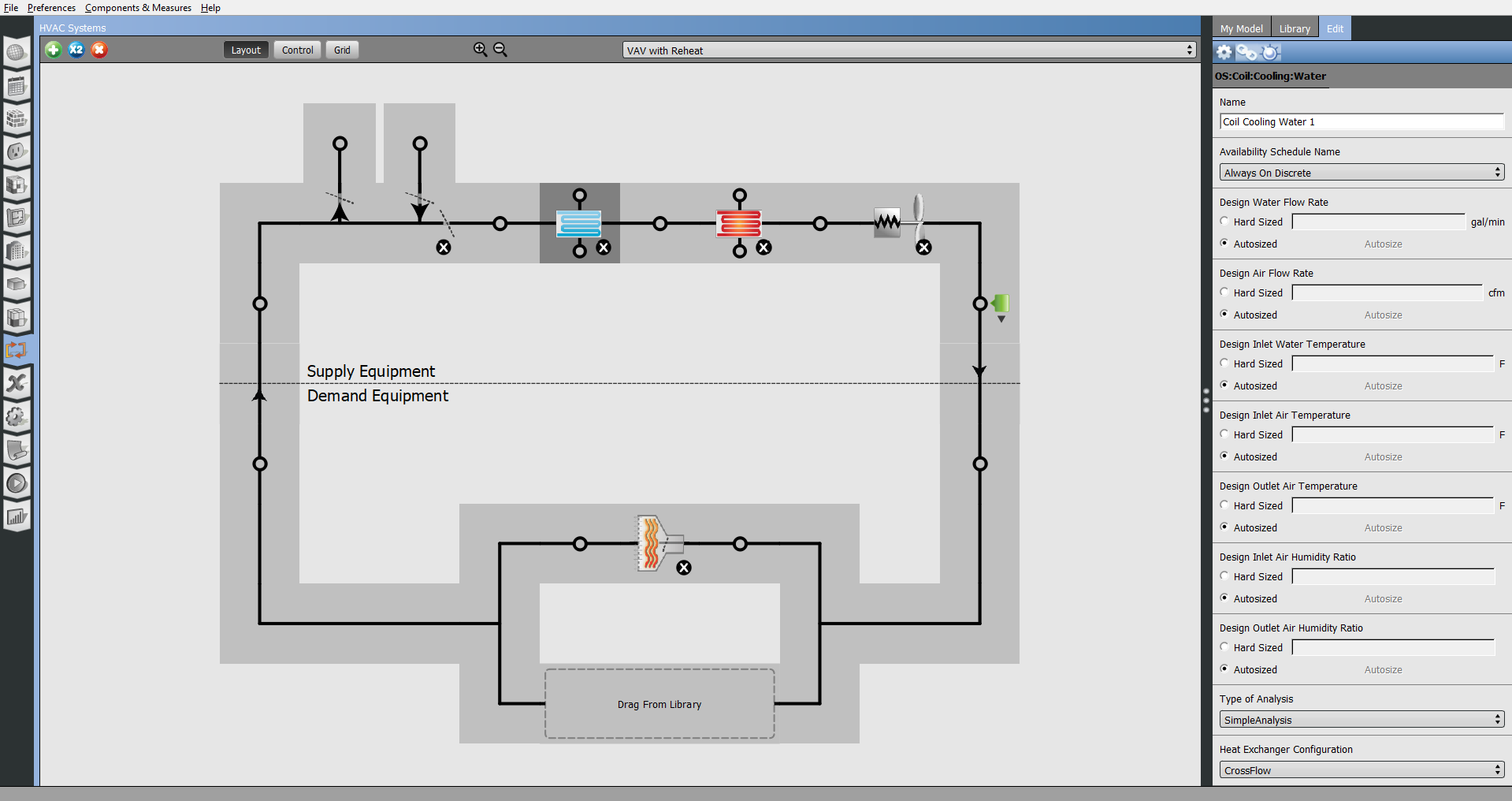1512x801 pixels.
Task: Click the green add HVAC system icon
Action: click(x=53, y=50)
